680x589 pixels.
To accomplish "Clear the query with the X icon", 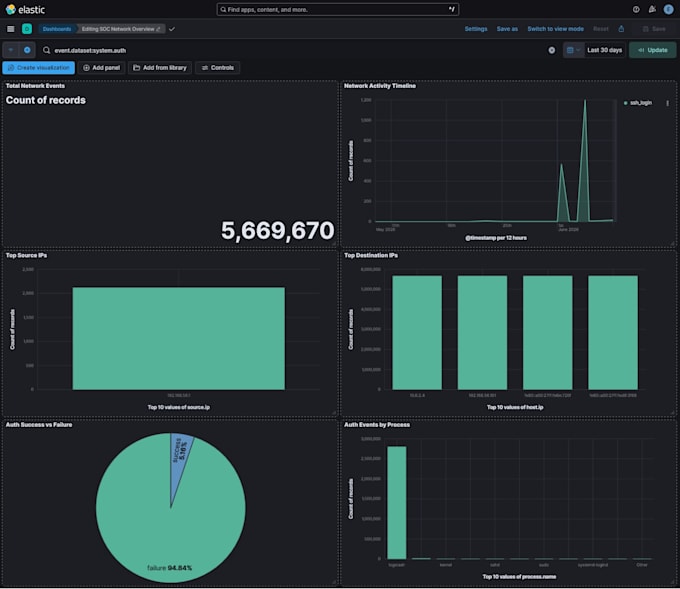I will click(x=551, y=50).
